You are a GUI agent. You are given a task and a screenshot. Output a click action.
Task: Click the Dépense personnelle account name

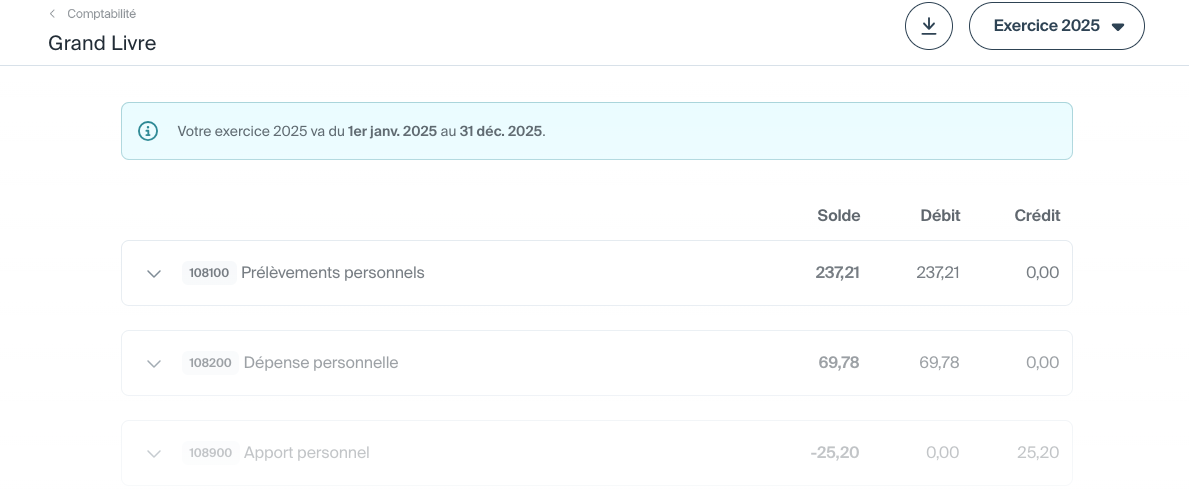tap(321, 362)
